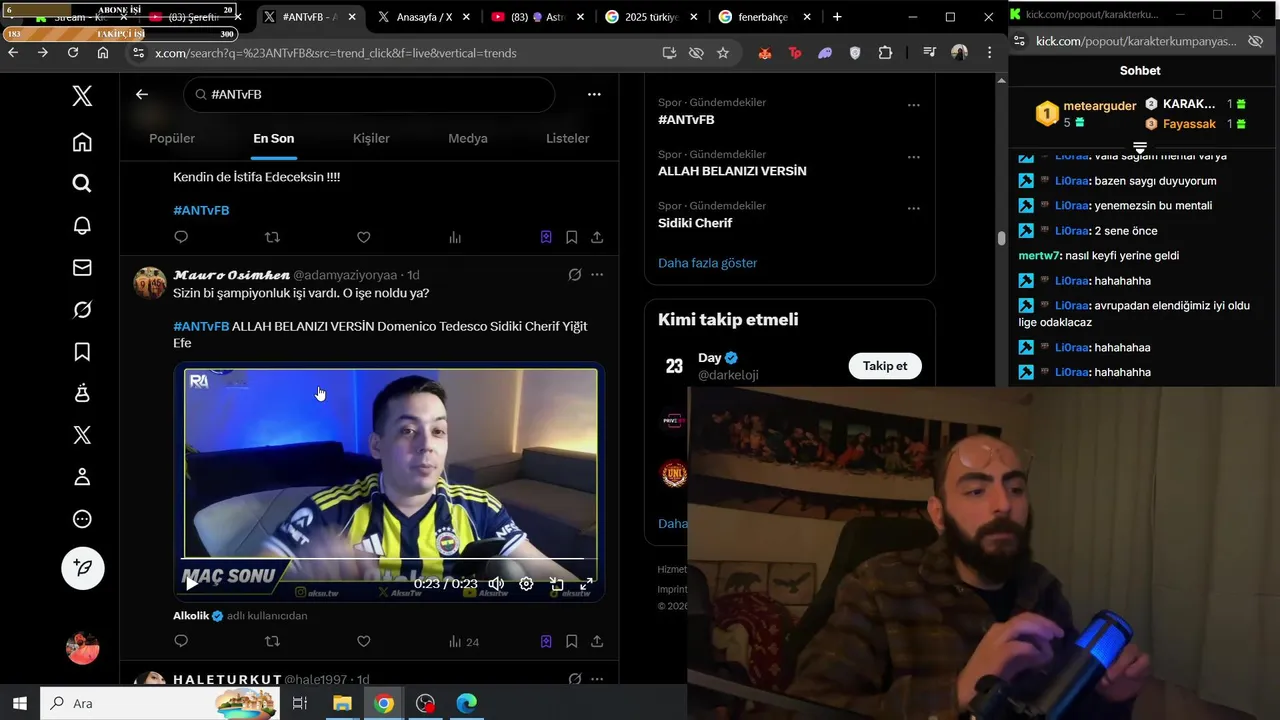Open Microsoft Edge from taskbar
Image resolution: width=1280 pixels, height=720 pixels.
click(467, 703)
